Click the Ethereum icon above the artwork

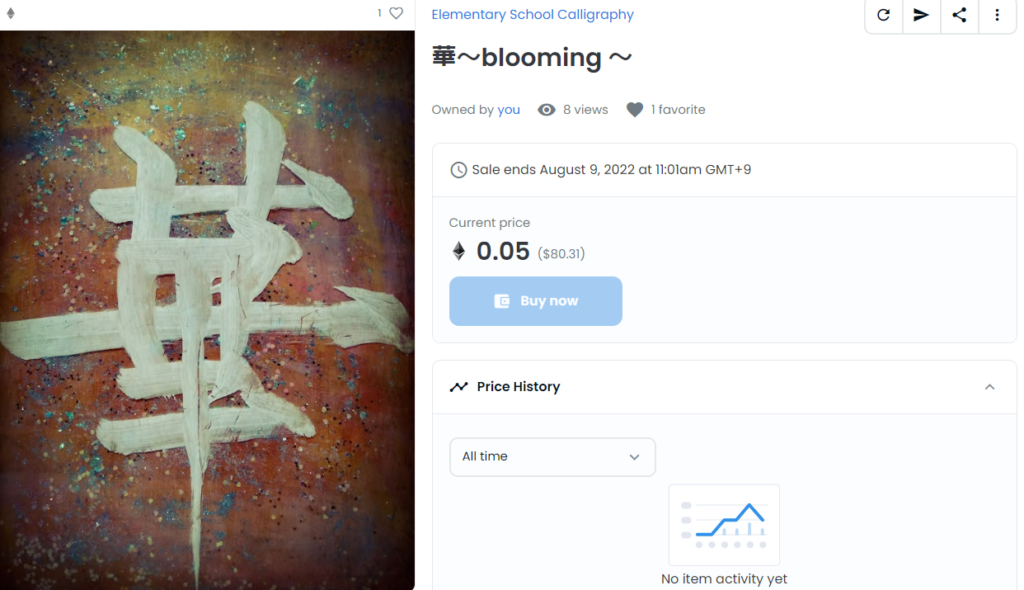[11, 13]
